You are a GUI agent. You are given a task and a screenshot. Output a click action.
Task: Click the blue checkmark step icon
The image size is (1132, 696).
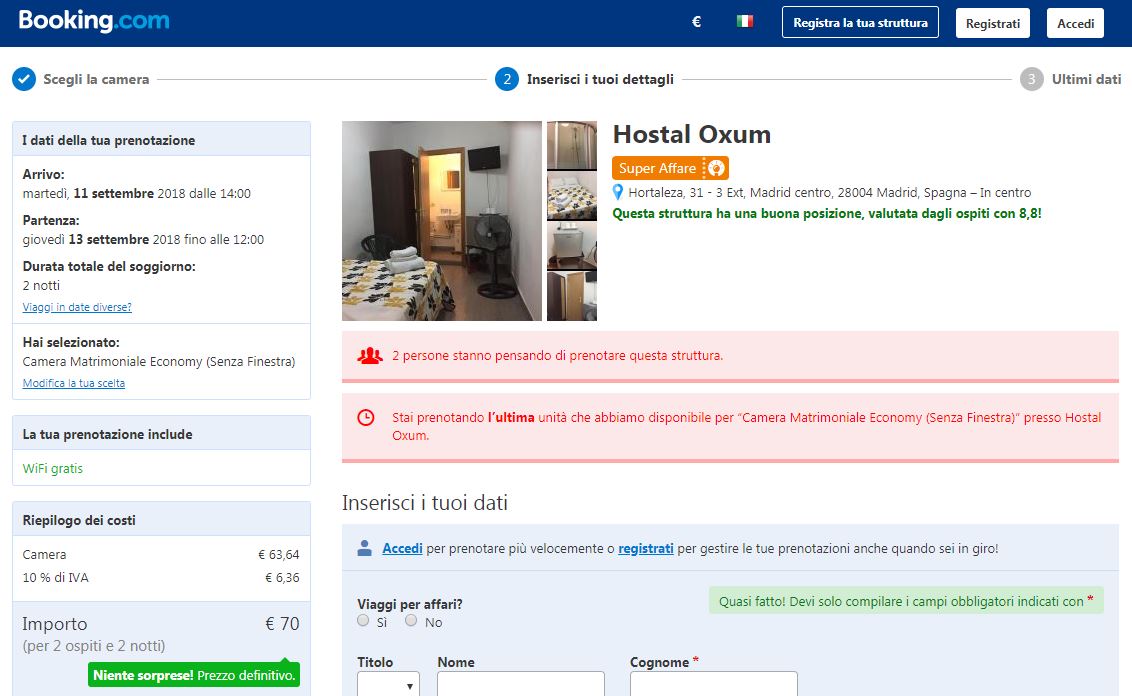pos(24,79)
